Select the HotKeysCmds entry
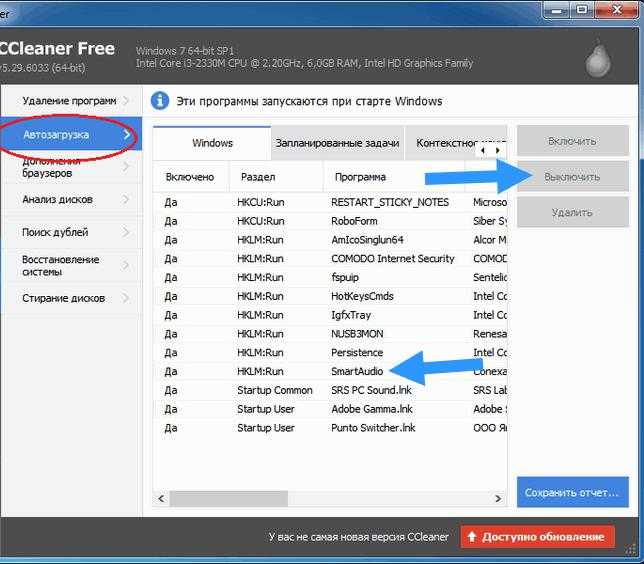Screen dimensions: 644x564 click(330, 296)
